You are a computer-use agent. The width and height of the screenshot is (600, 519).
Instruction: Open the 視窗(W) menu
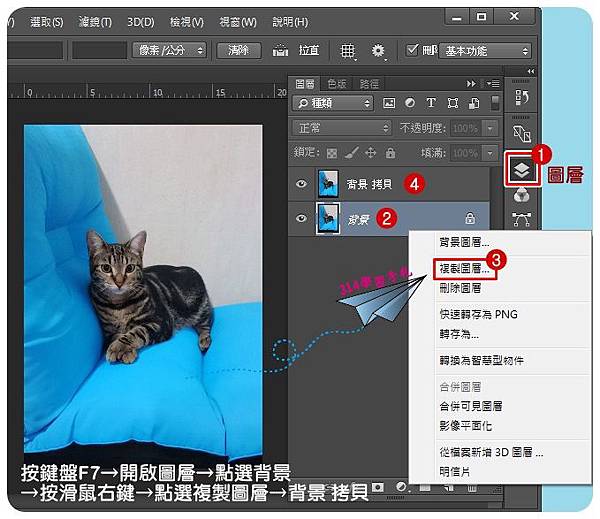click(x=238, y=22)
